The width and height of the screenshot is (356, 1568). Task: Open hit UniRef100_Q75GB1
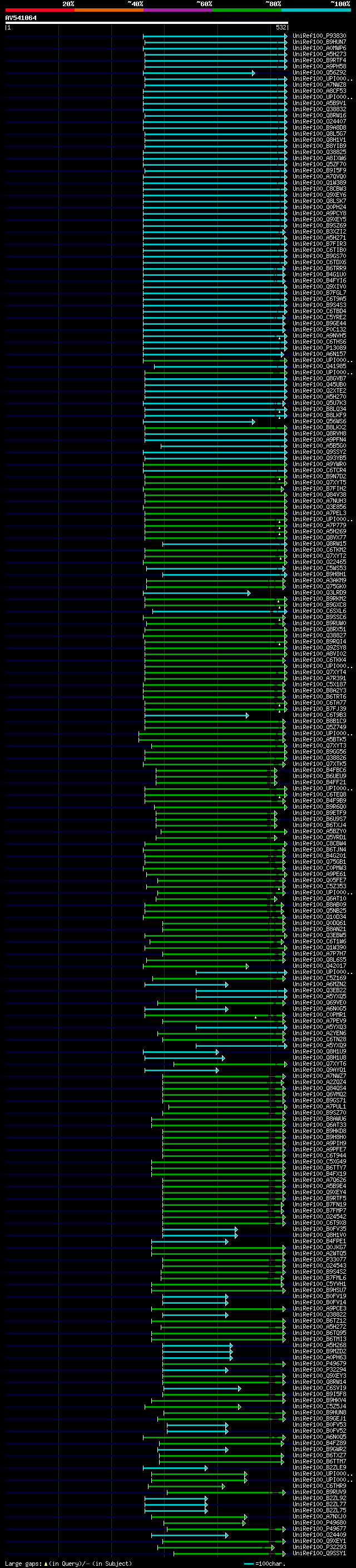click(x=319, y=862)
